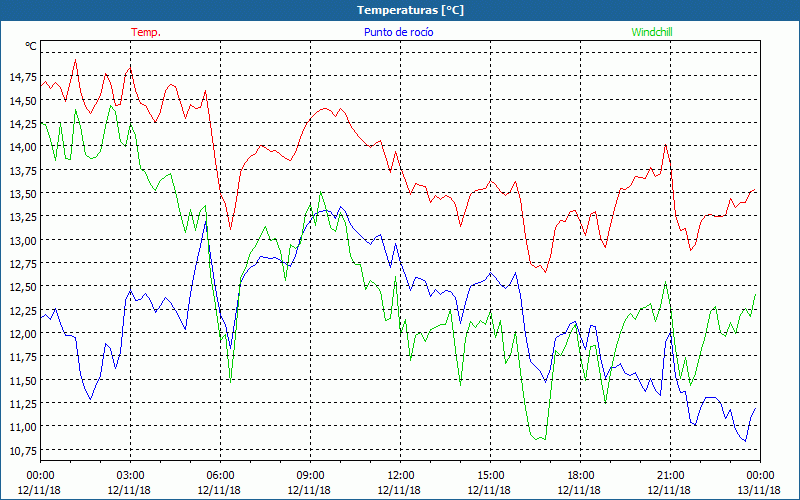Click the 14,00 y-axis value
800x500 pixels.
click(23, 147)
